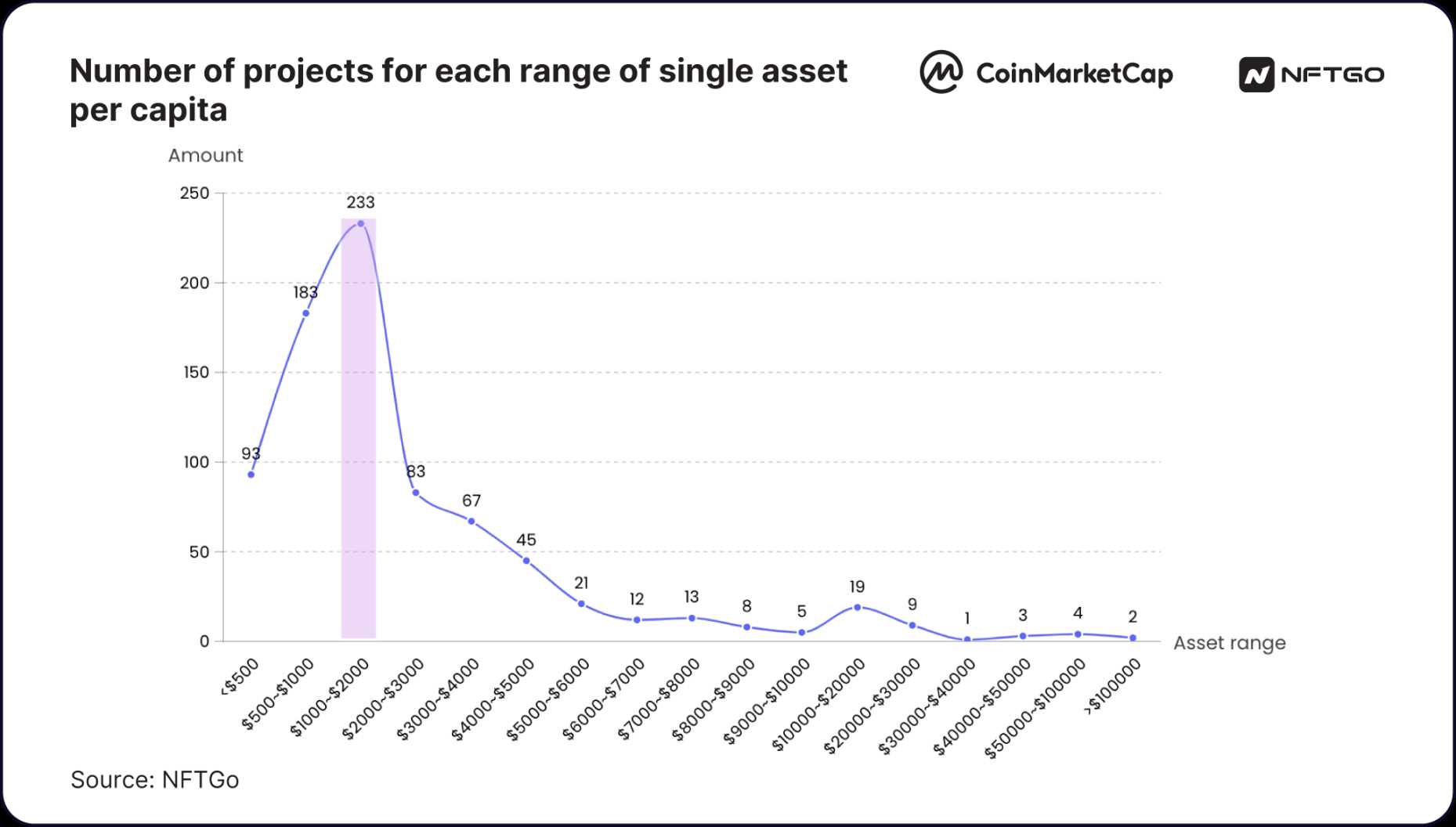The height and width of the screenshot is (827, 1456).
Task: Select the data point labeled 45
Action: point(526,561)
